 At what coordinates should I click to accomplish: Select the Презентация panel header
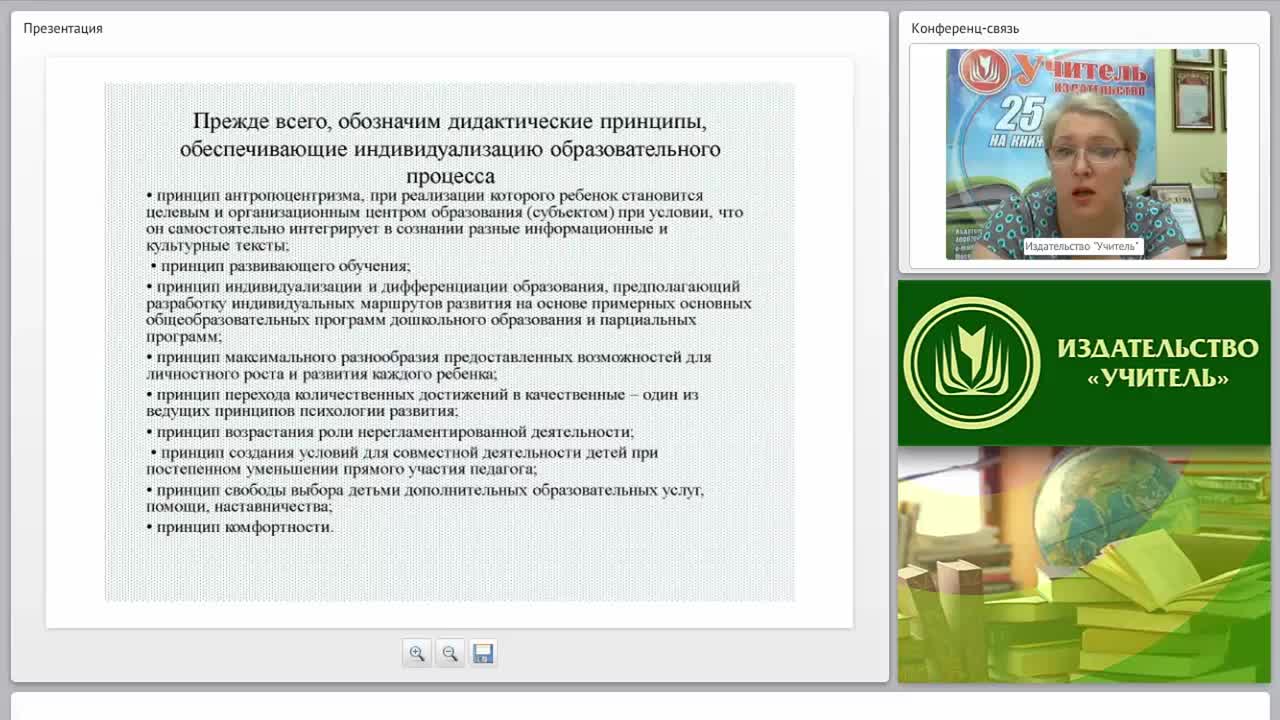pos(63,28)
